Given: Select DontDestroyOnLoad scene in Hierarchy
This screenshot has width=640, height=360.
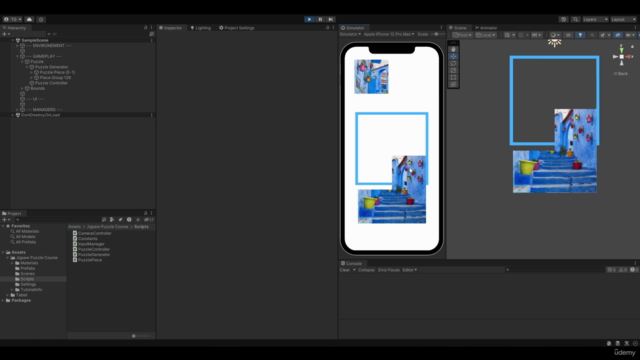Looking at the screenshot, I should [x=40, y=115].
